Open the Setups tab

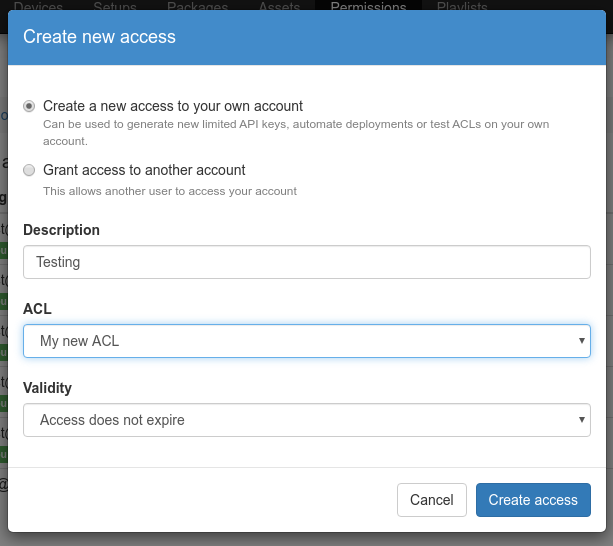(x=115, y=7)
